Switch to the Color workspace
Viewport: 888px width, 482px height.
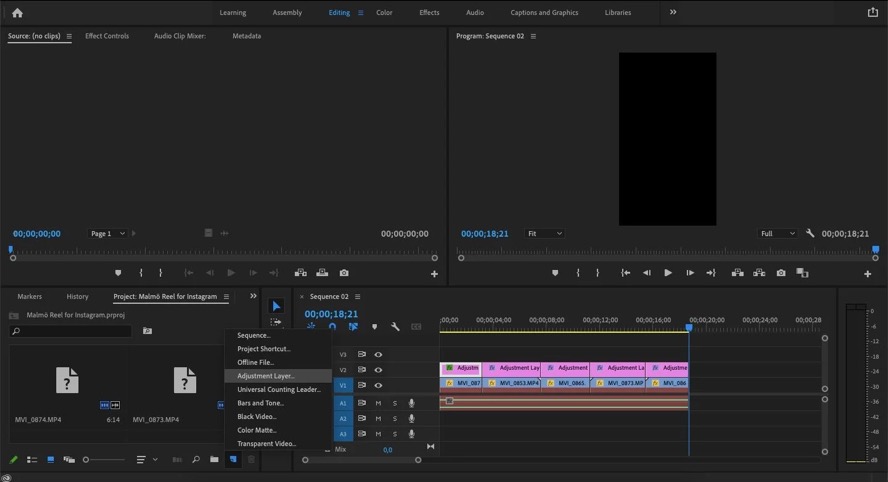pos(384,12)
